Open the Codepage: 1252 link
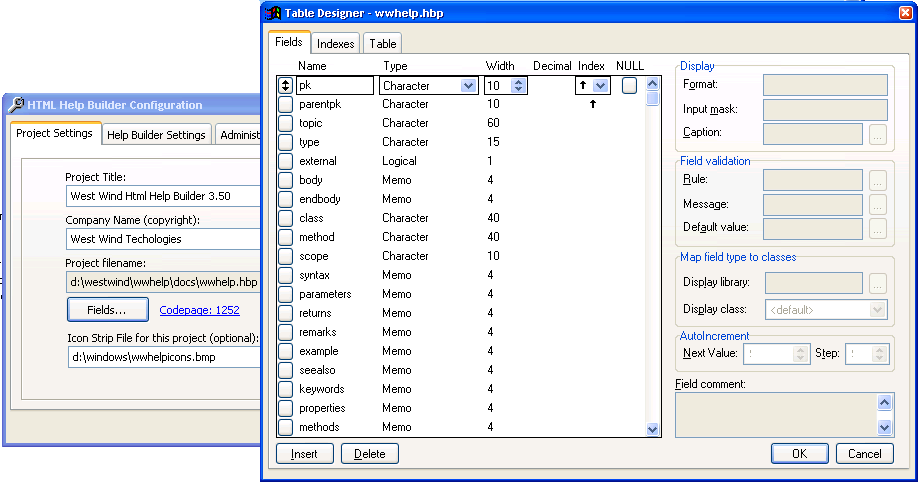The width and height of the screenshot is (918, 482). point(199,310)
